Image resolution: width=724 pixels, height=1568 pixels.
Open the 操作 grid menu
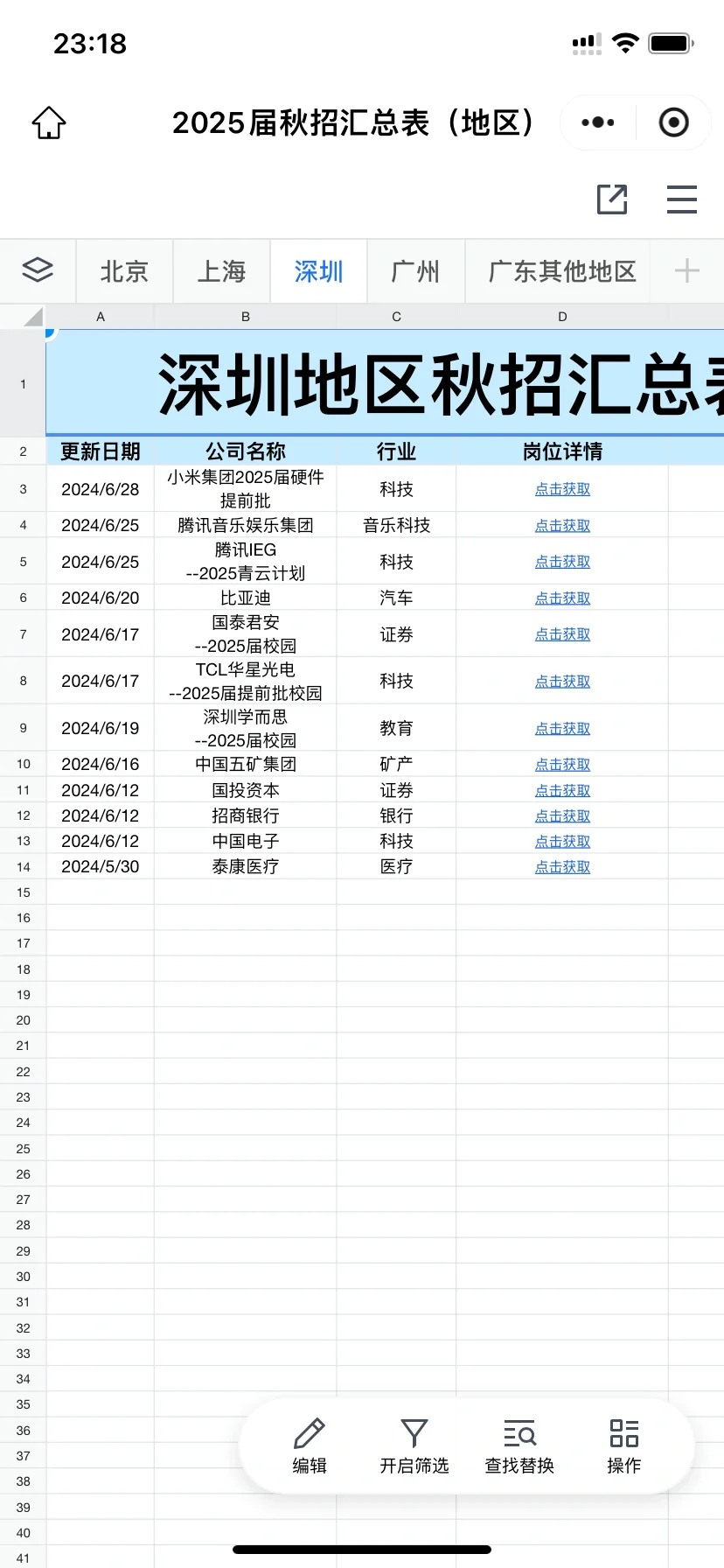[x=623, y=1446]
